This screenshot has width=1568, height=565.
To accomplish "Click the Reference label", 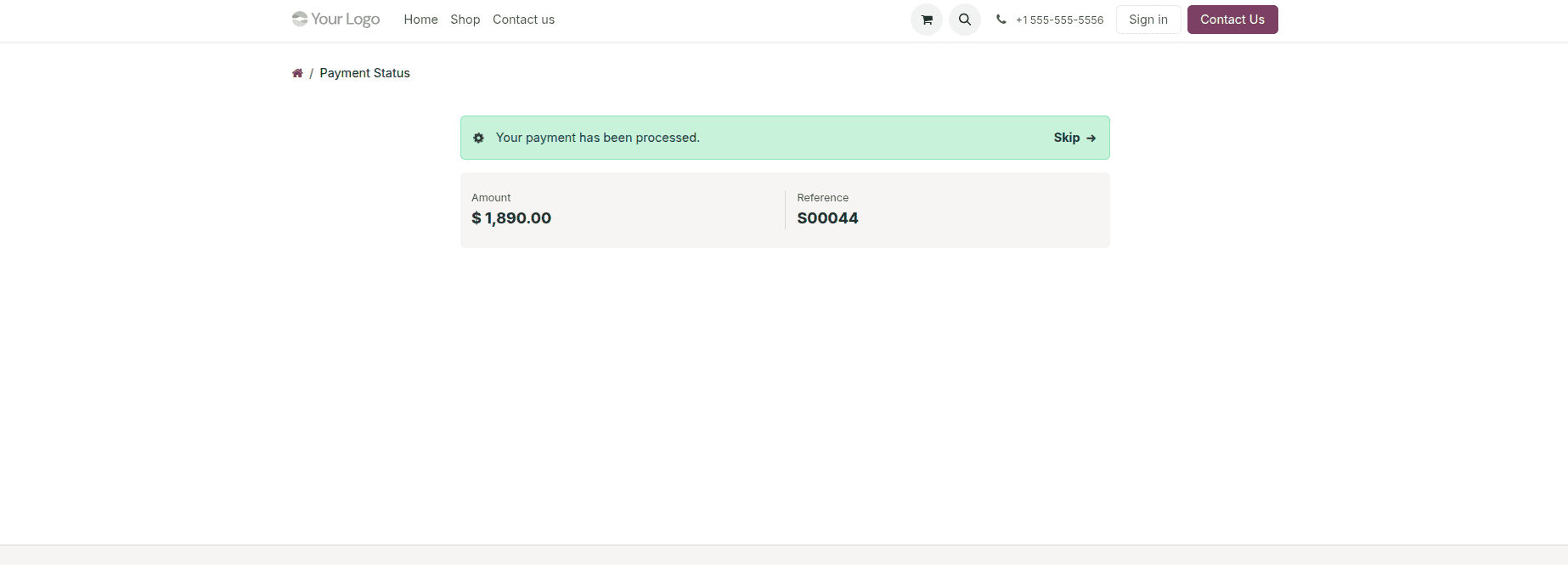I will pyautogui.click(x=822, y=198).
